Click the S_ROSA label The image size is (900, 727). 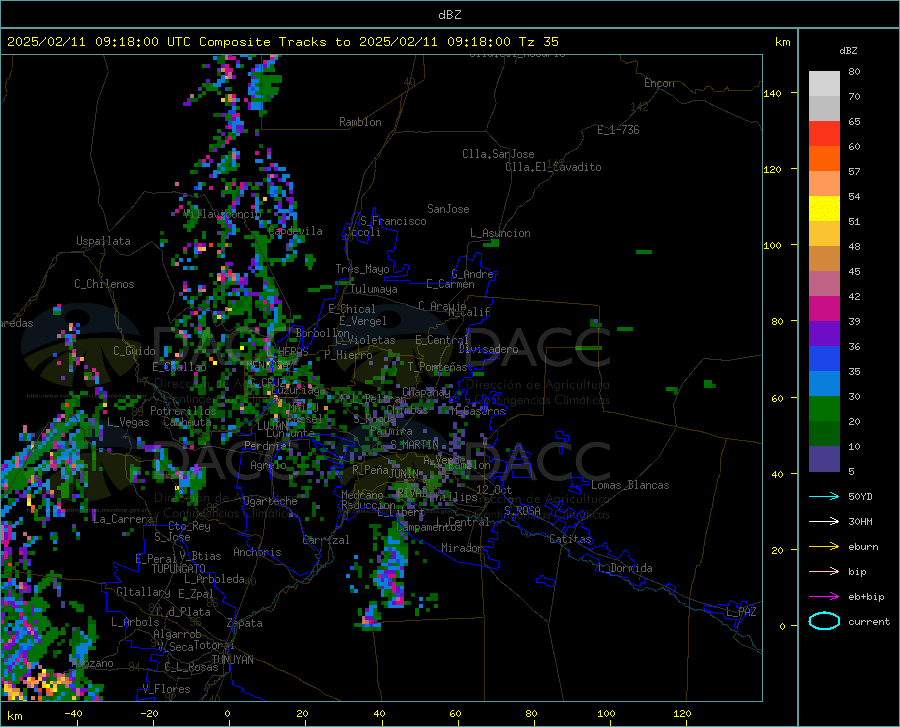522,510
